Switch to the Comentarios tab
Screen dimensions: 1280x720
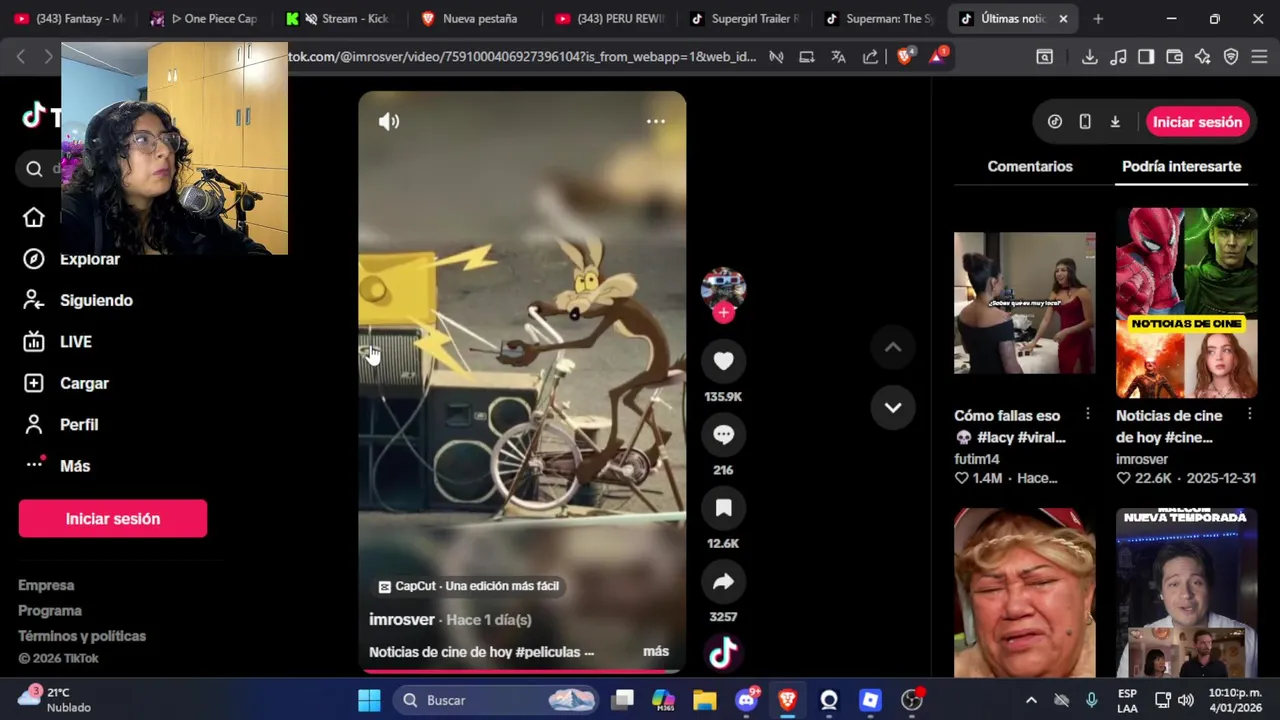tap(1030, 166)
